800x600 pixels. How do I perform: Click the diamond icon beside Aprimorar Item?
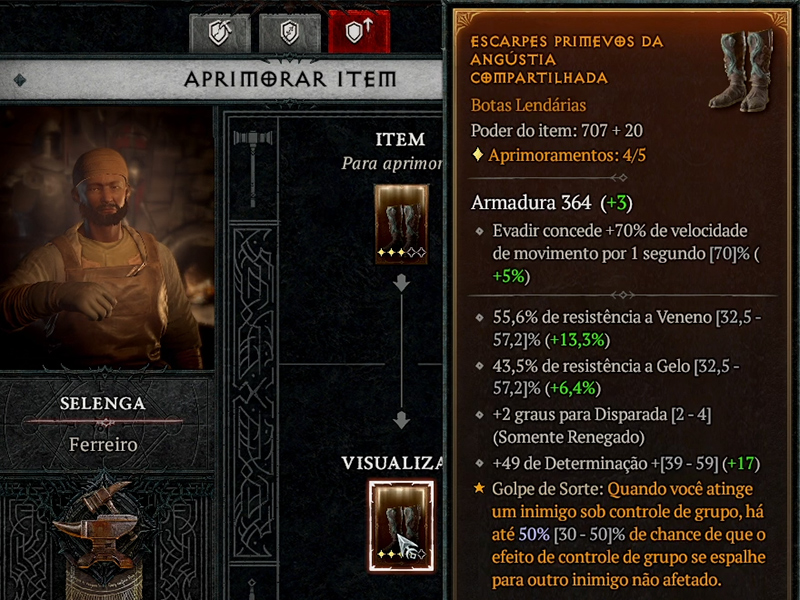coord(20,80)
